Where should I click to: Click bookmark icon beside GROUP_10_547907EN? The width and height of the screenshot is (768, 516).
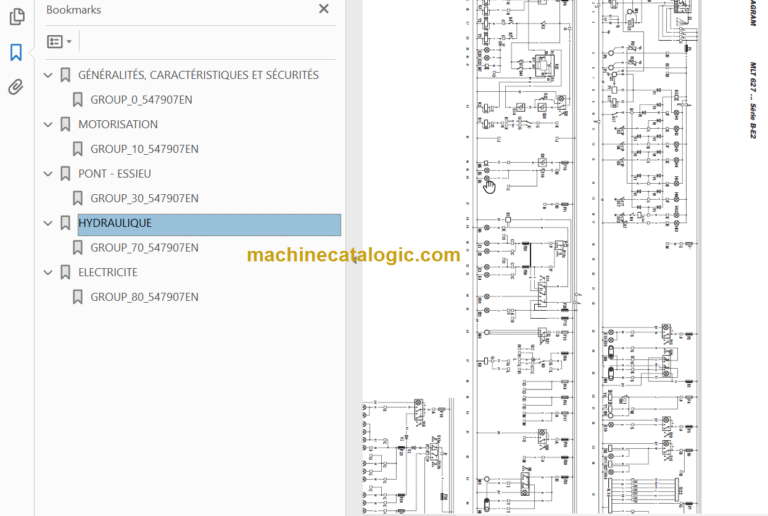pyautogui.click(x=77, y=149)
